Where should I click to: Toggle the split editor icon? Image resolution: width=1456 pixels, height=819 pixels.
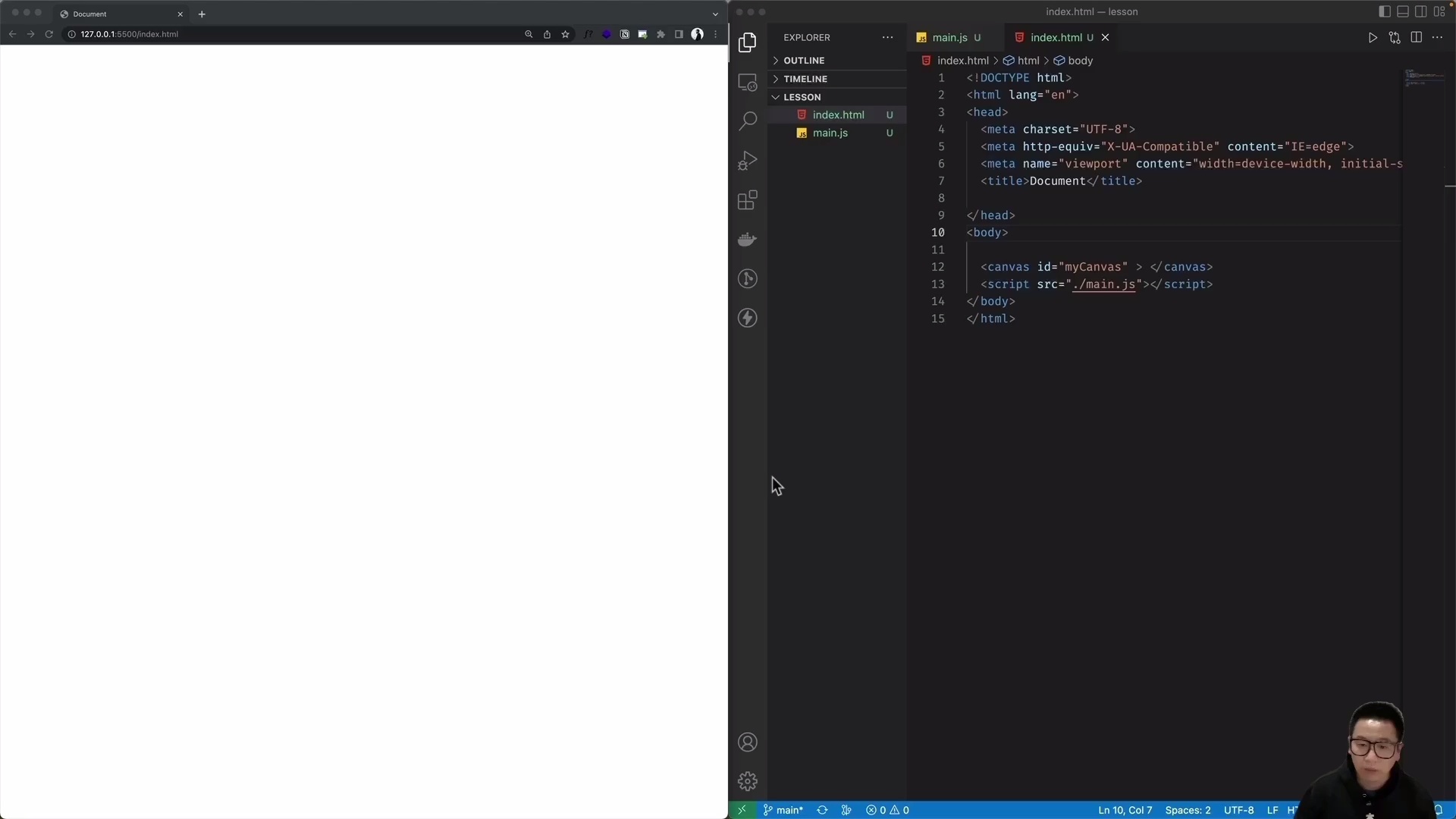click(x=1417, y=37)
